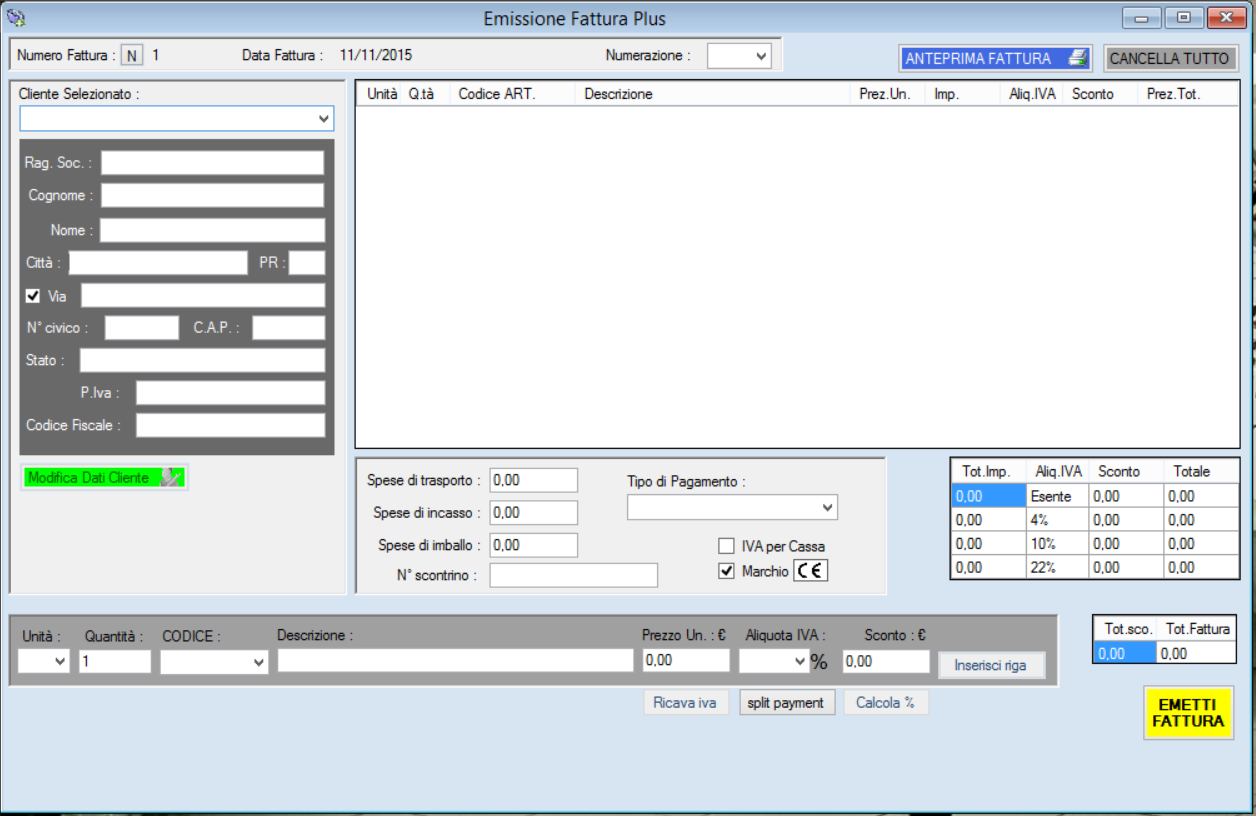Screen dimensions: 1256x816
Task: Minimize the Emissione Fattura Plus window
Action: pyautogui.click(x=1141, y=17)
